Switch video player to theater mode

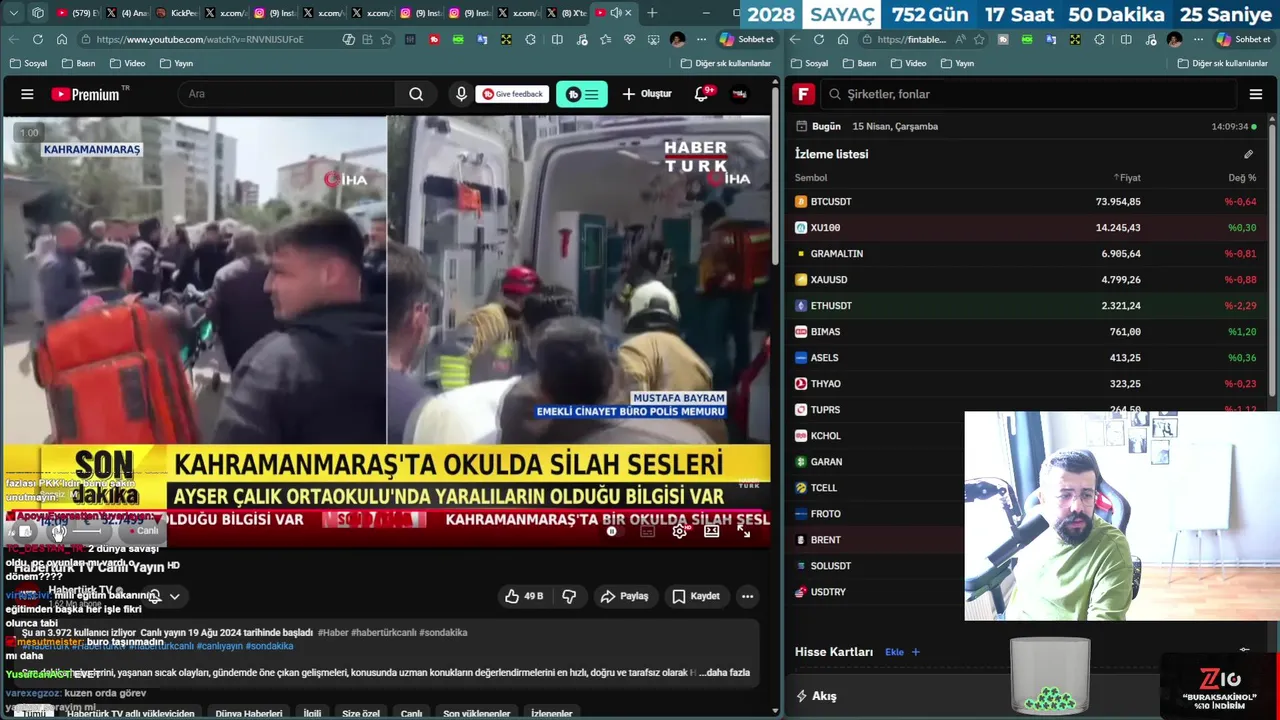712,531
